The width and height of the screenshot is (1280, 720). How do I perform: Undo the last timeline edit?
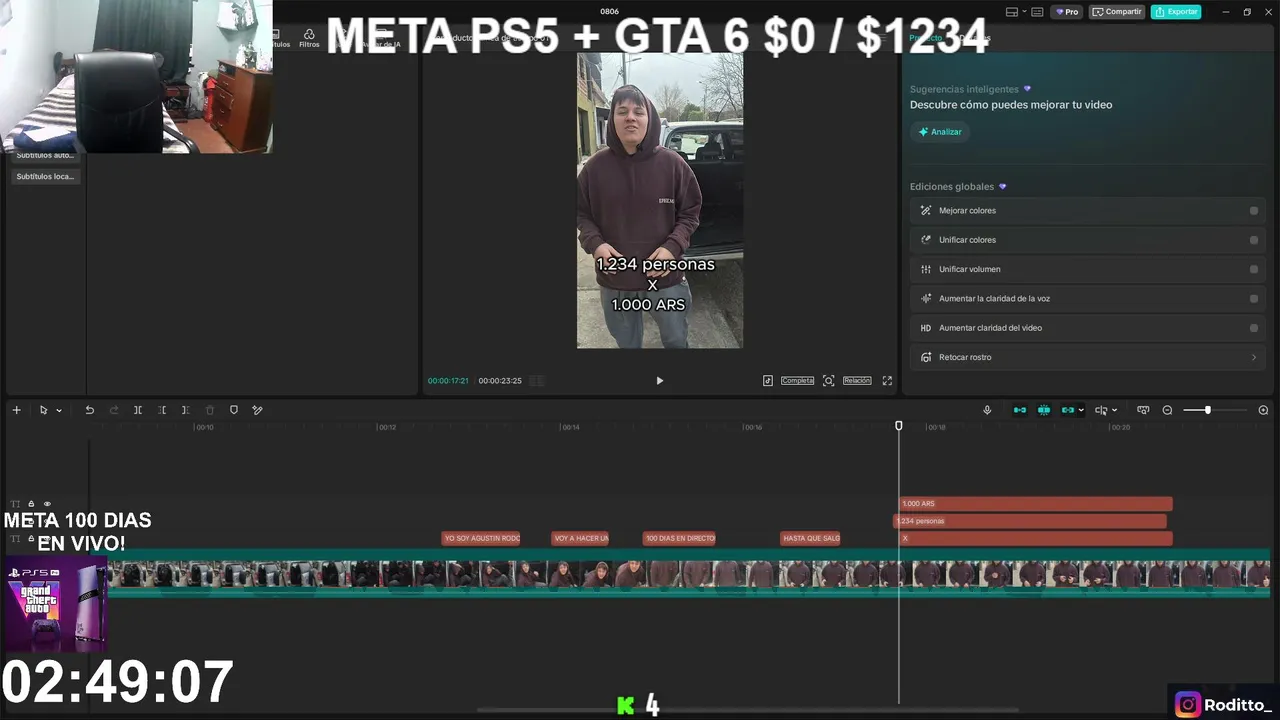click(x=89, y=410)
